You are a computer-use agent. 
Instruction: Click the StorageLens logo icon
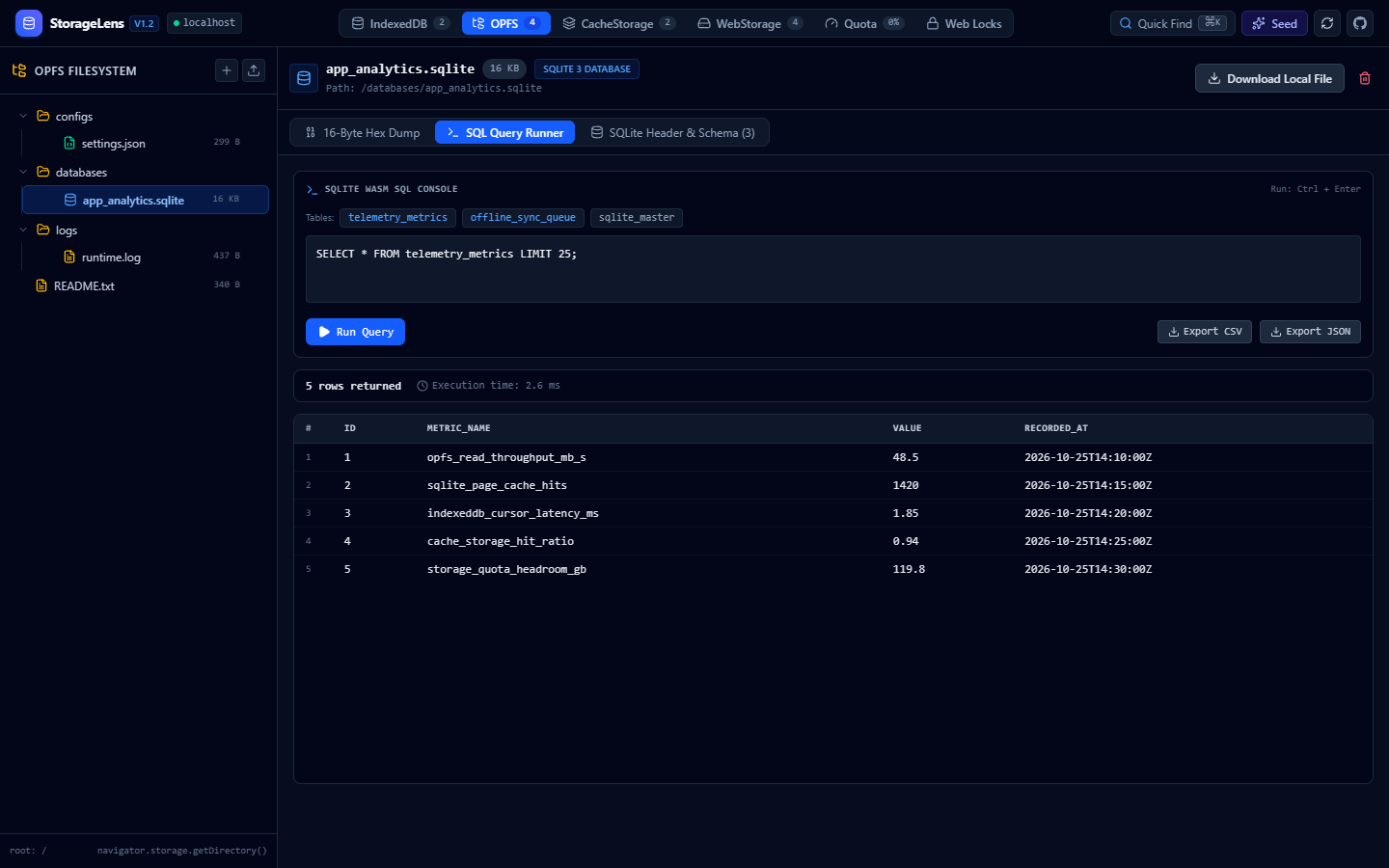pos(29,23)
